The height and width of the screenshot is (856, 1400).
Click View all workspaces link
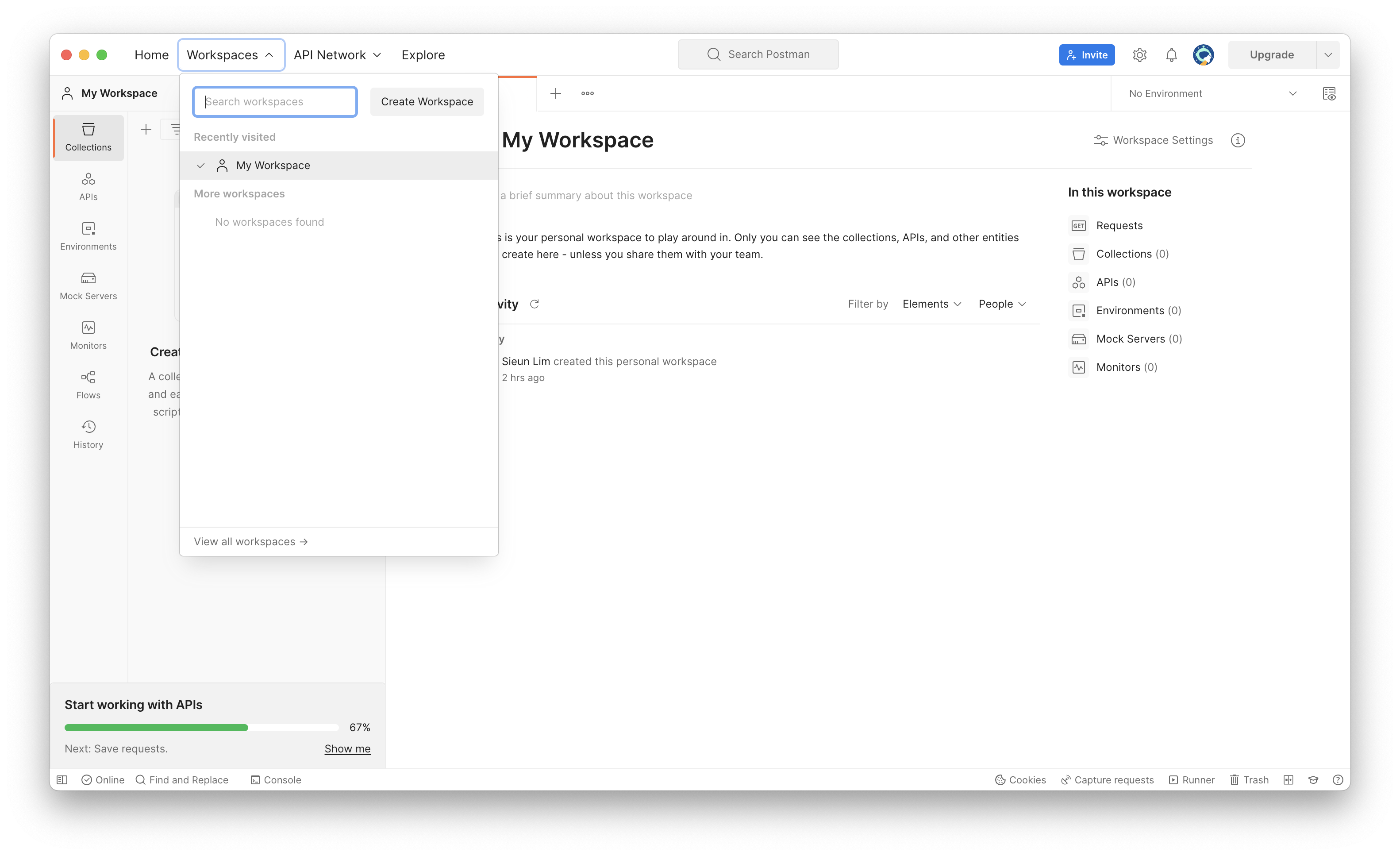[x=251, y=541]
